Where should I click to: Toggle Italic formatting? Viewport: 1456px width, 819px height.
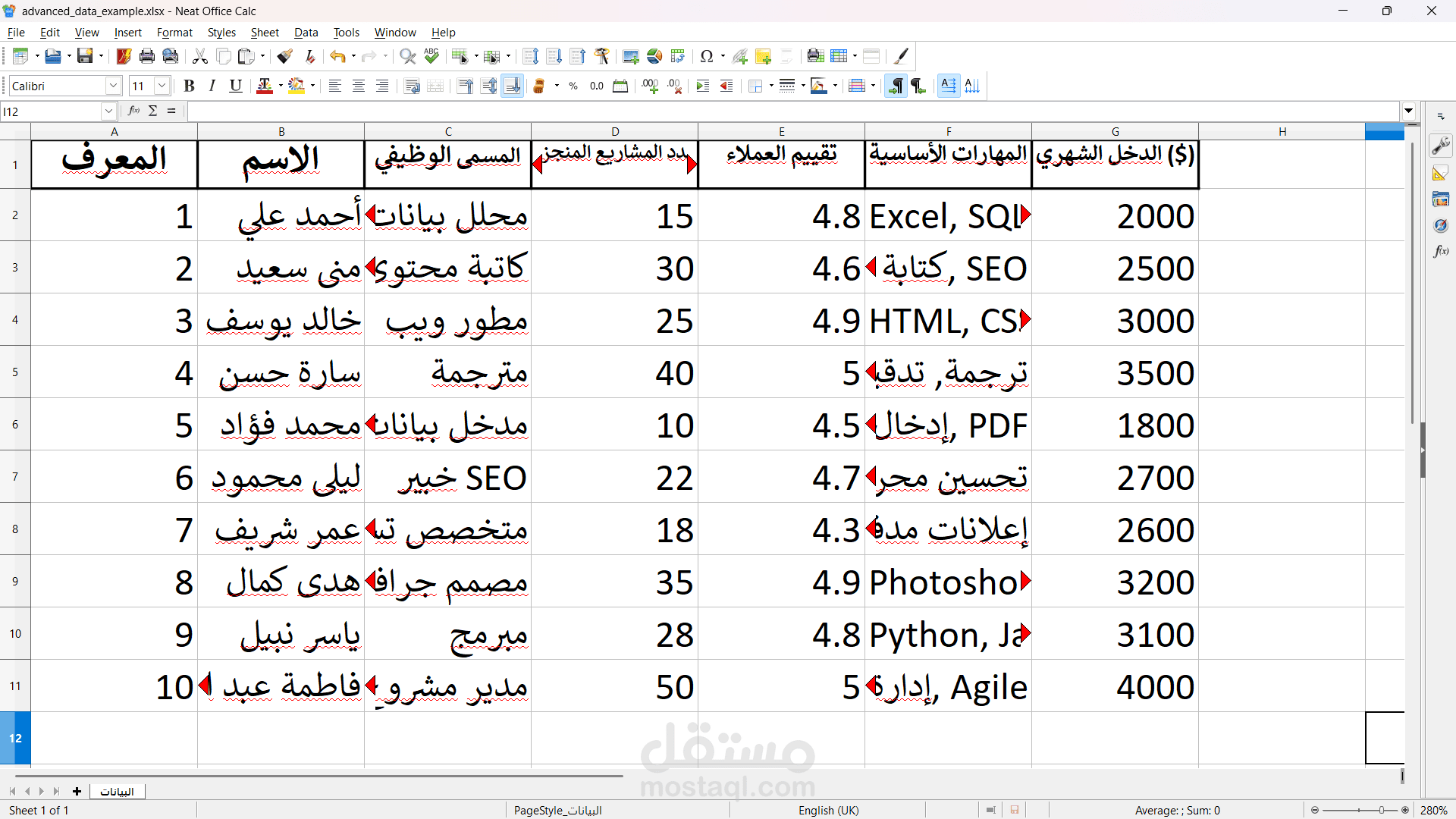point(212,86)
